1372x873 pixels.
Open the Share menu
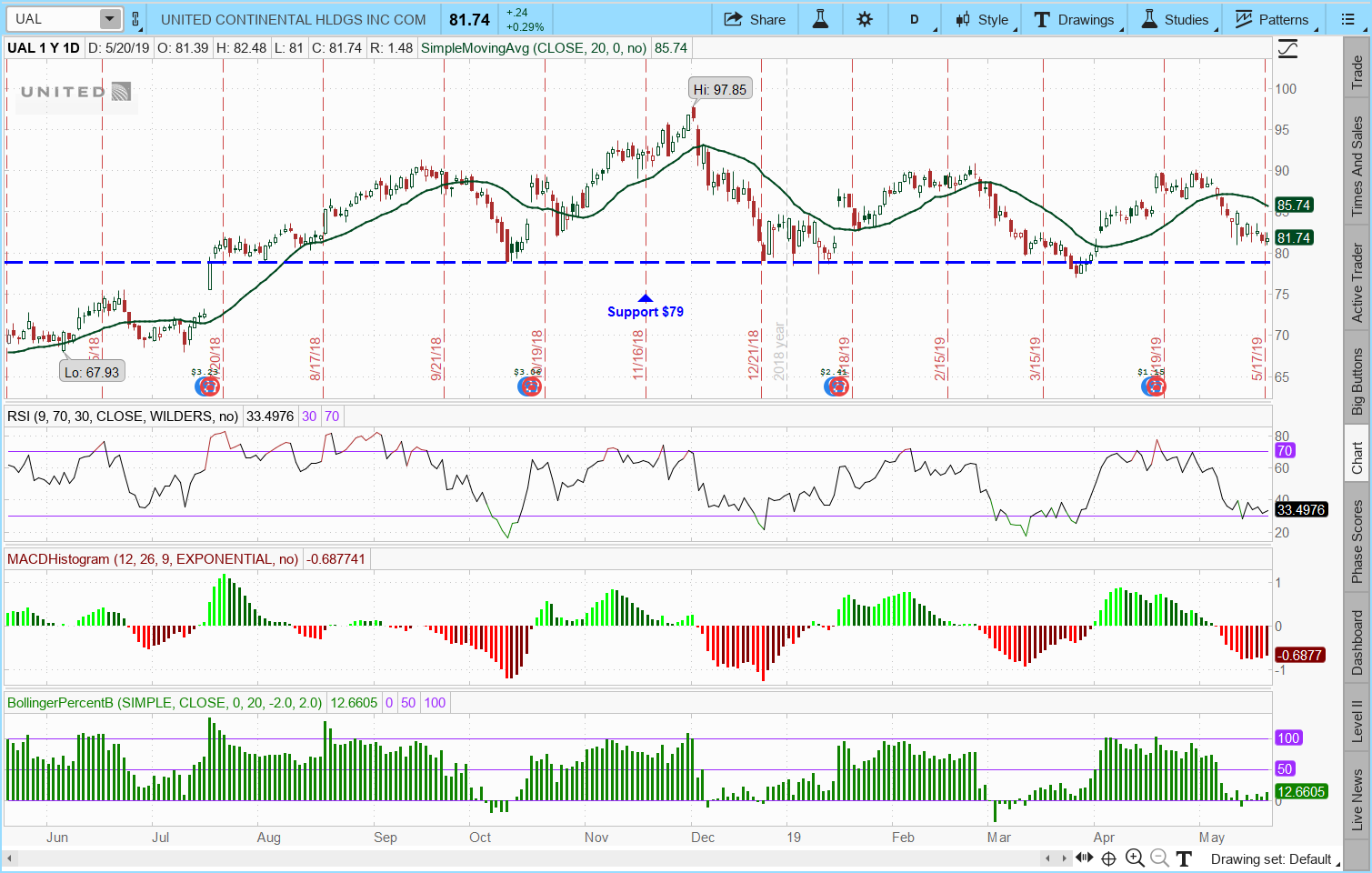click(754, 19)
